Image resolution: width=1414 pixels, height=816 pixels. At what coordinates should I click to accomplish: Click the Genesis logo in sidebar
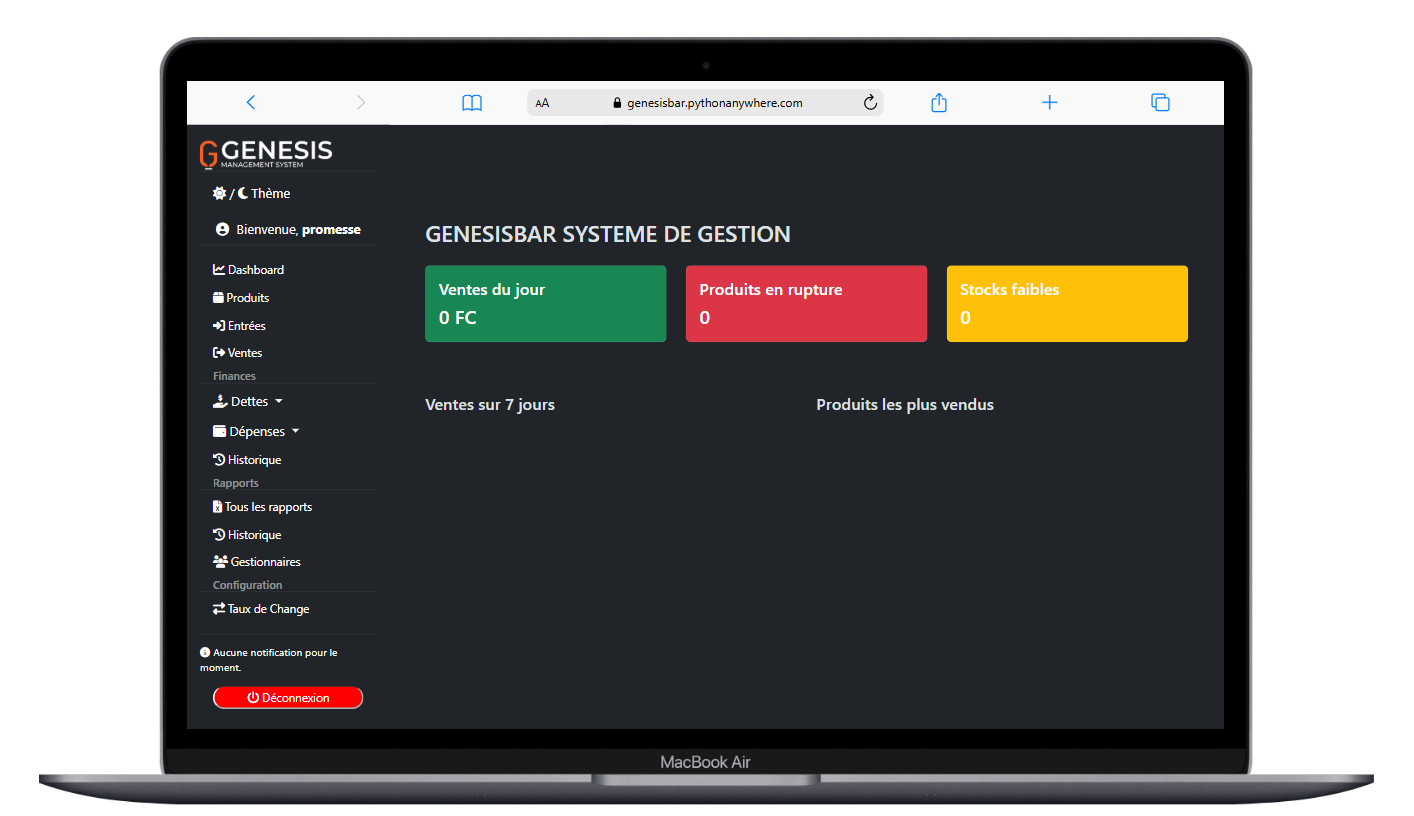click(x=266, y=153)
